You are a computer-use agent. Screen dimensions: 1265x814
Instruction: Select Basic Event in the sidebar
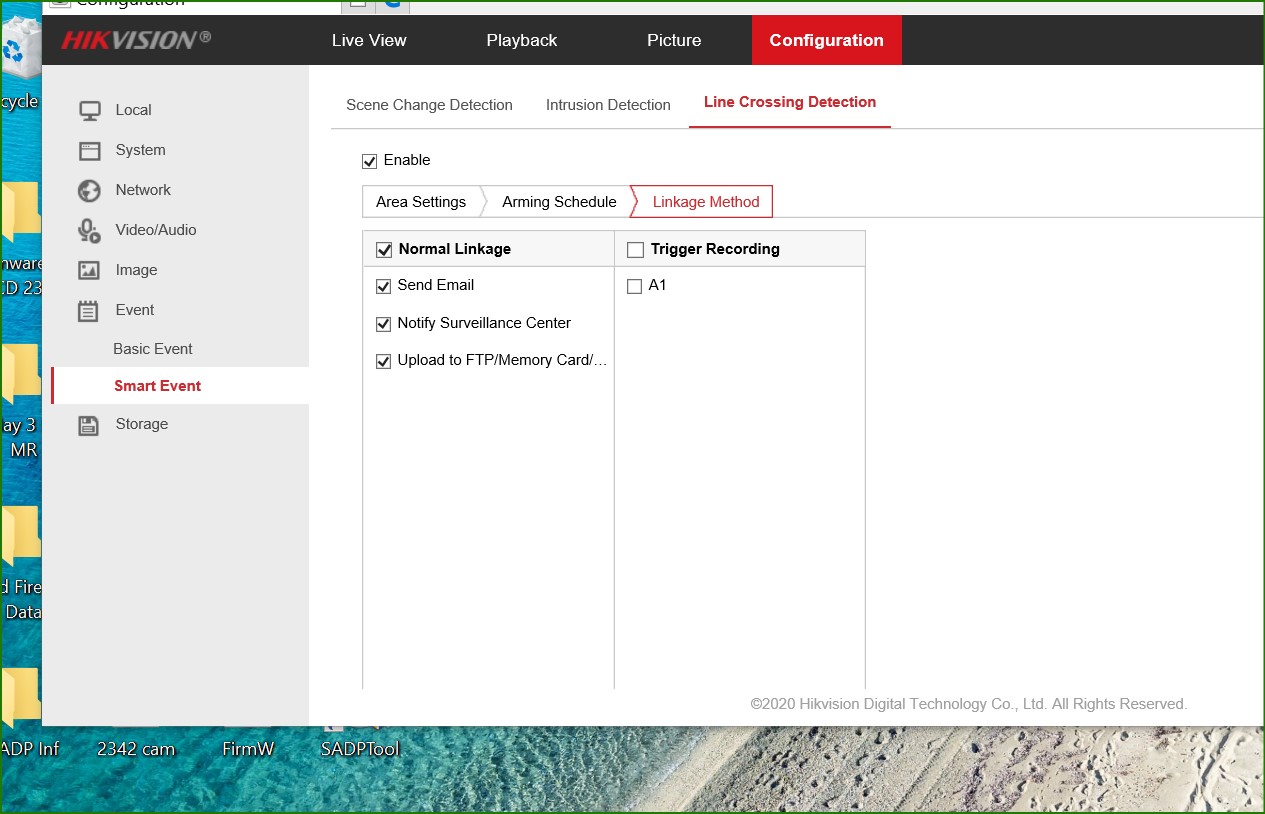point(153,349)
